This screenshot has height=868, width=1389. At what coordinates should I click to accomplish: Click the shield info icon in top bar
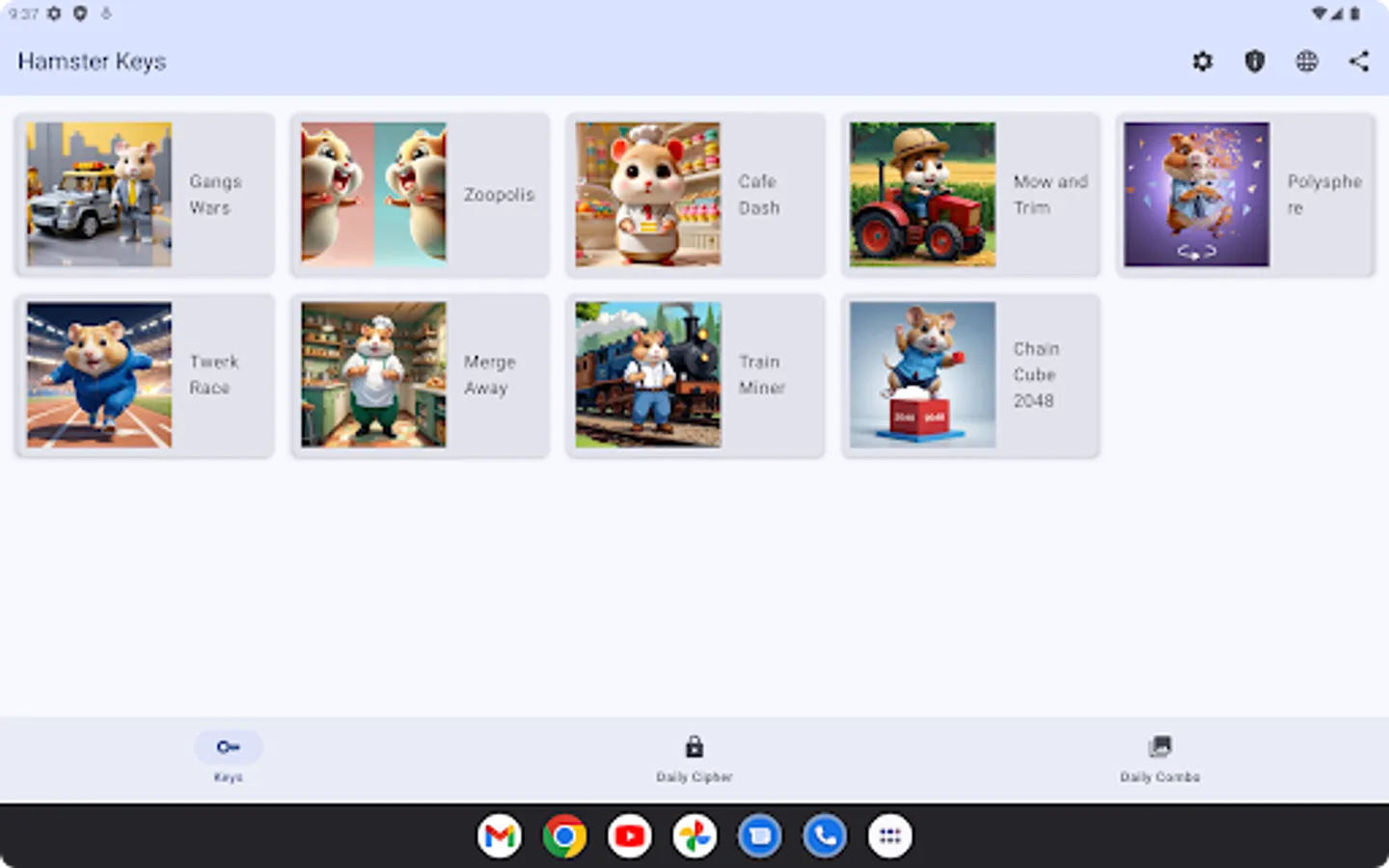pyautogui.click(x=1254, y=61)
